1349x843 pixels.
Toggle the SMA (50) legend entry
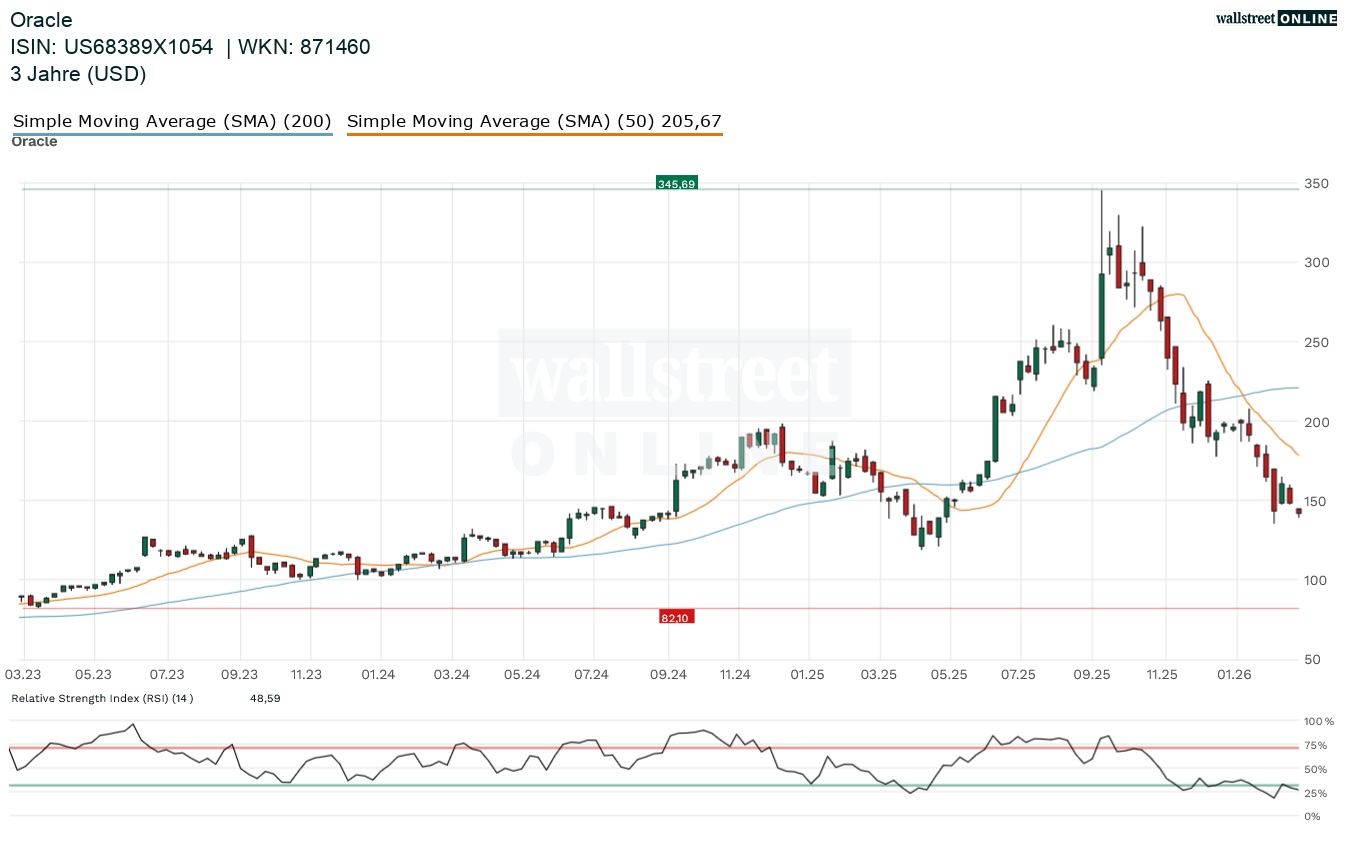tap(534, 122)
